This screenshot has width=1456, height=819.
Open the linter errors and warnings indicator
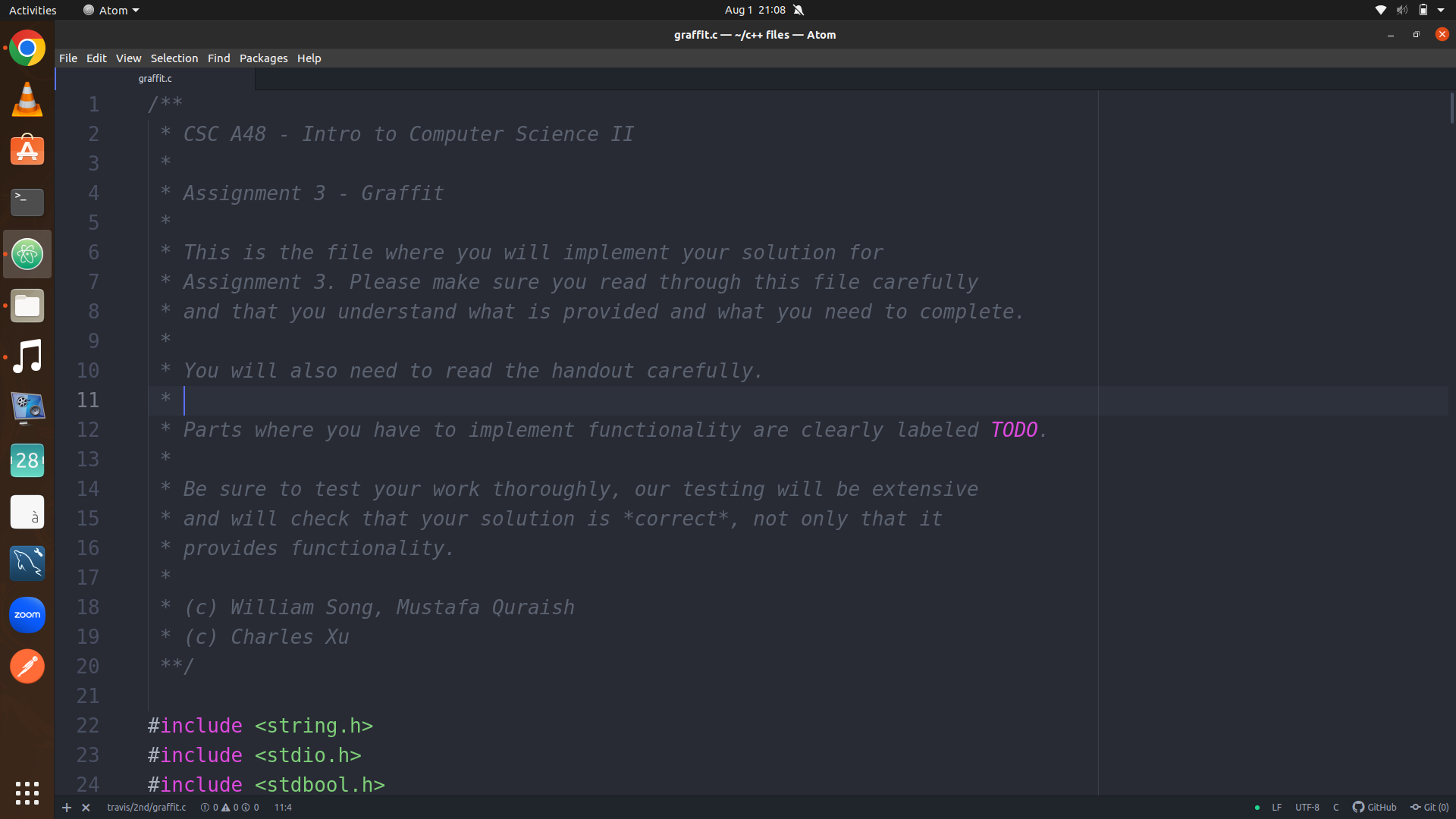(230, 808)
